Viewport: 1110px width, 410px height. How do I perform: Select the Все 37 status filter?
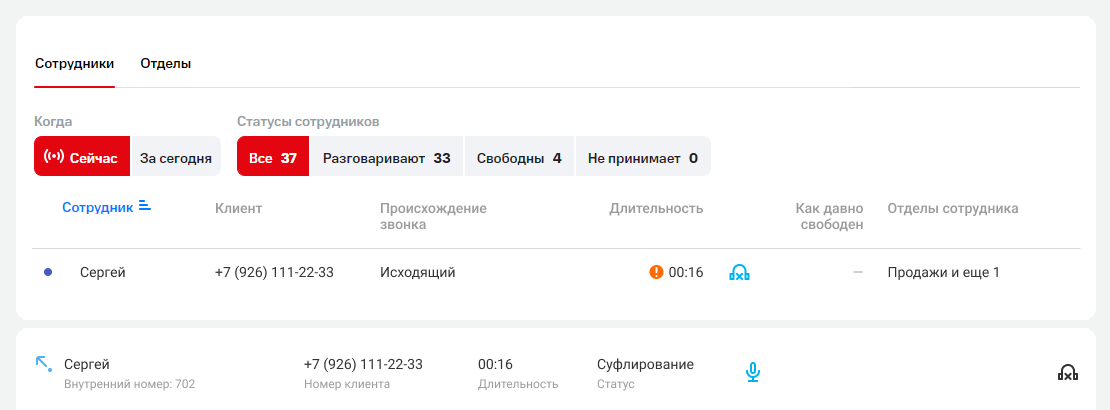pos(272,158)
